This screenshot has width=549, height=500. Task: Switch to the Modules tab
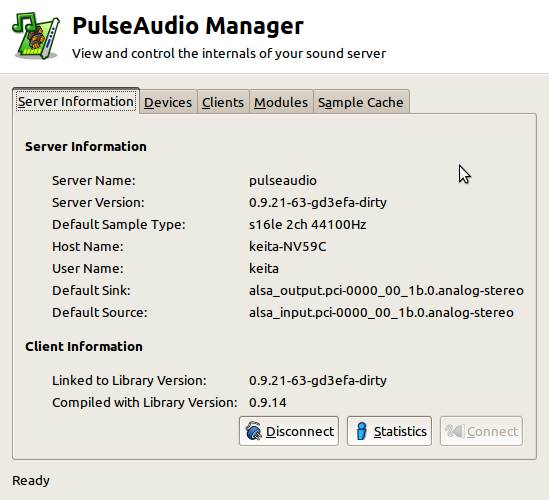(281, 102)
